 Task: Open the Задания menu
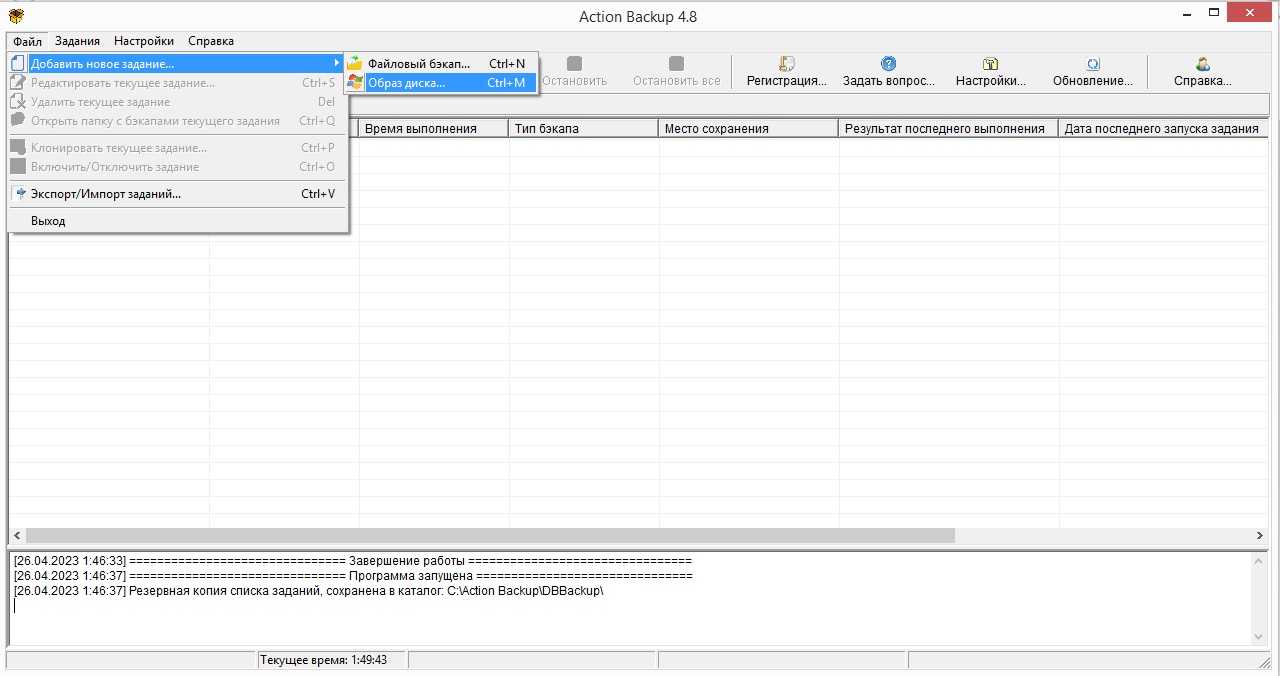(x=77, y=41)
